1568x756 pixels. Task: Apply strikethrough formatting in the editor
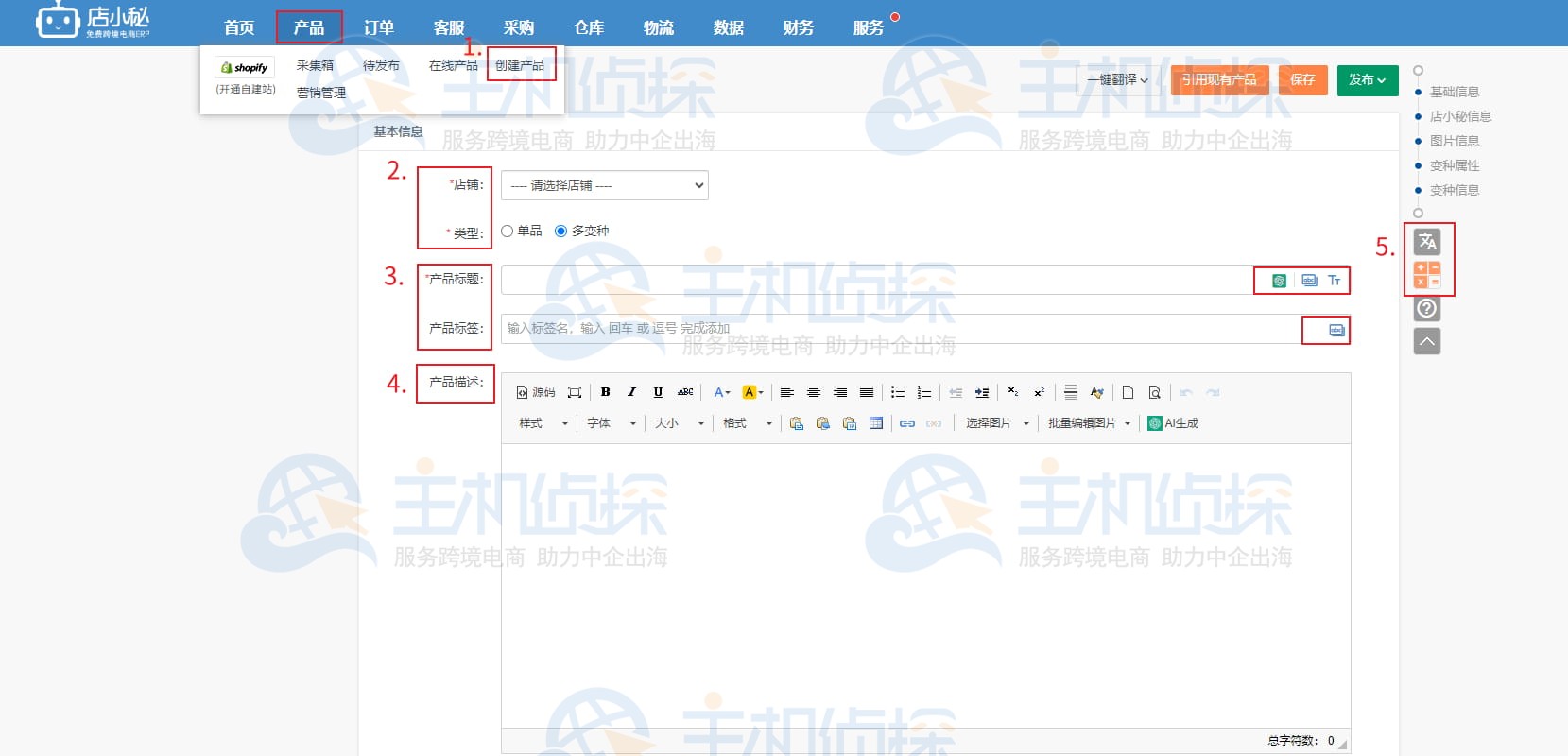(x=685, y=392)
